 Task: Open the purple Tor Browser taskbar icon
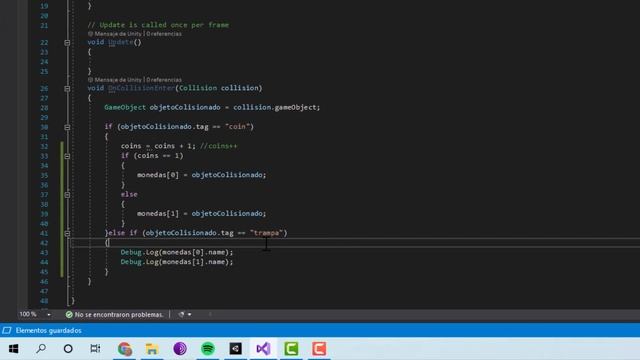(180, 349)
